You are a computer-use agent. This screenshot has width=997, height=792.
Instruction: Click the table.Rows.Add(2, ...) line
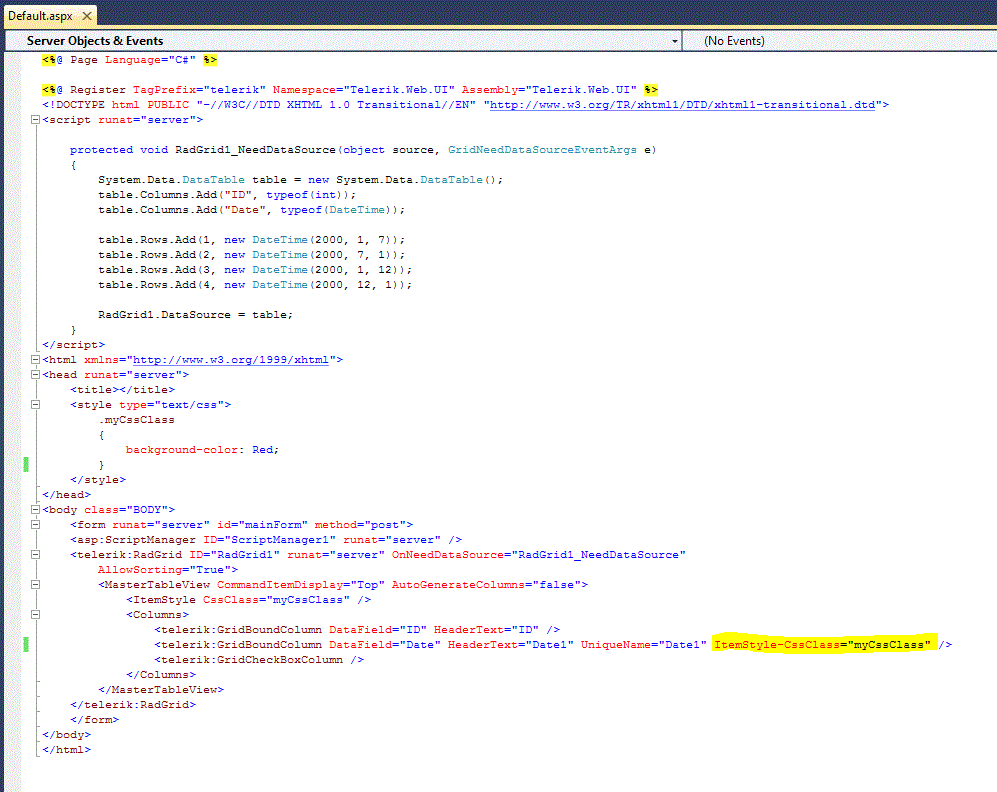[x=251, y=255]
